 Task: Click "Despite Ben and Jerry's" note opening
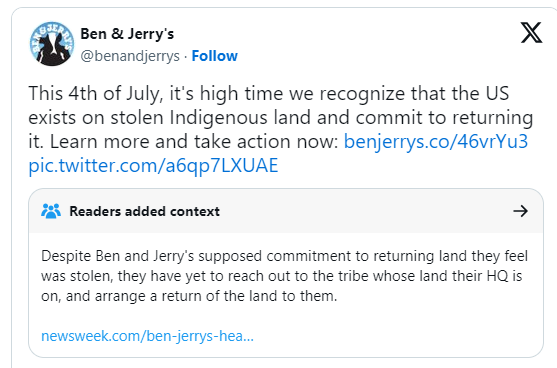[x=118, y=256]
